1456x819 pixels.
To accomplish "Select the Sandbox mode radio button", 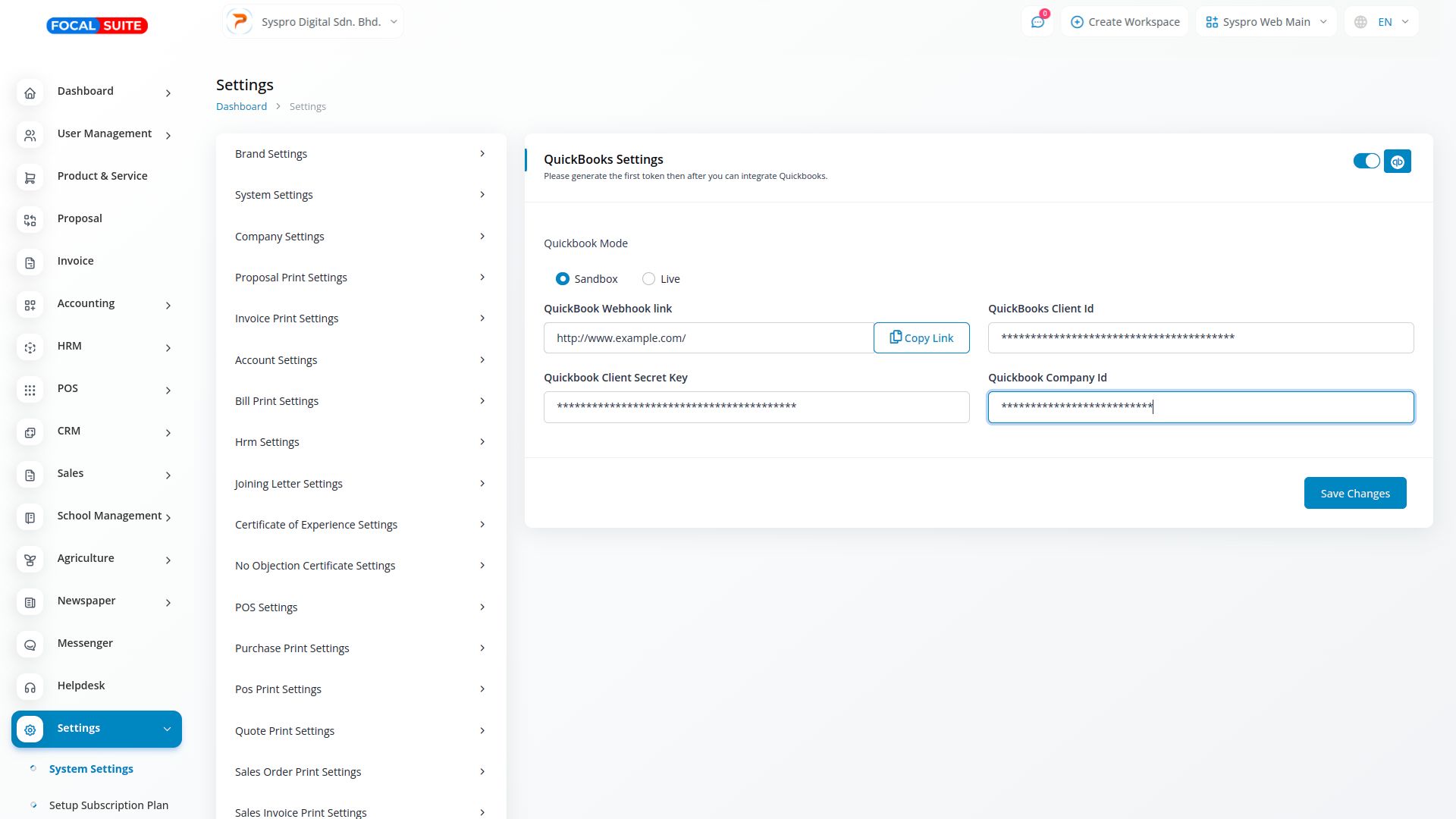I will pyautogui.click(x=562, y=279).
